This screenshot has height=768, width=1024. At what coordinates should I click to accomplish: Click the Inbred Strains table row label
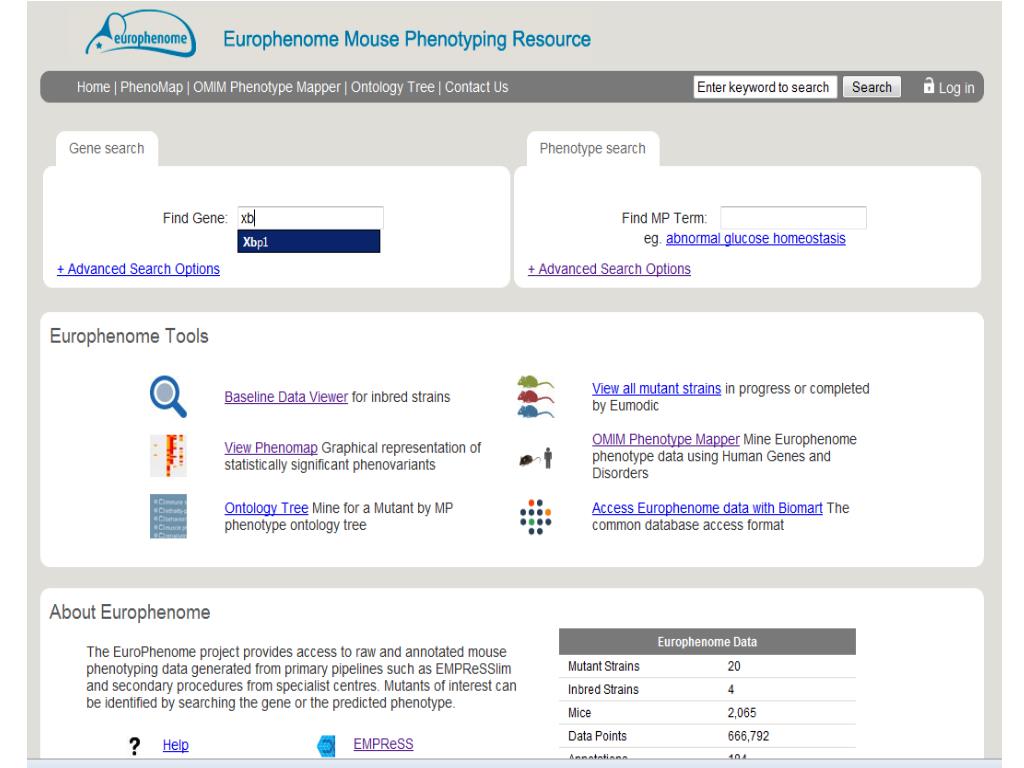[603, 690]
